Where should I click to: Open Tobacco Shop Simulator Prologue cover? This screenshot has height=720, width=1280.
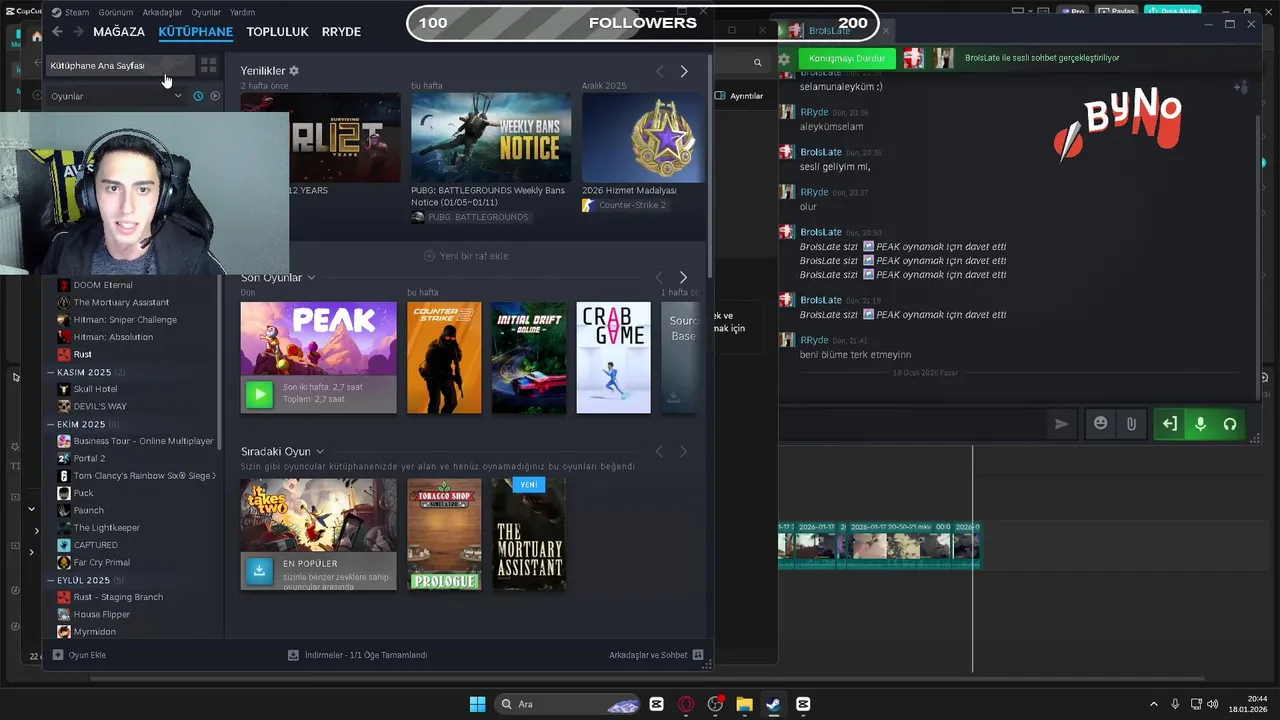click(x=444, y=534)
